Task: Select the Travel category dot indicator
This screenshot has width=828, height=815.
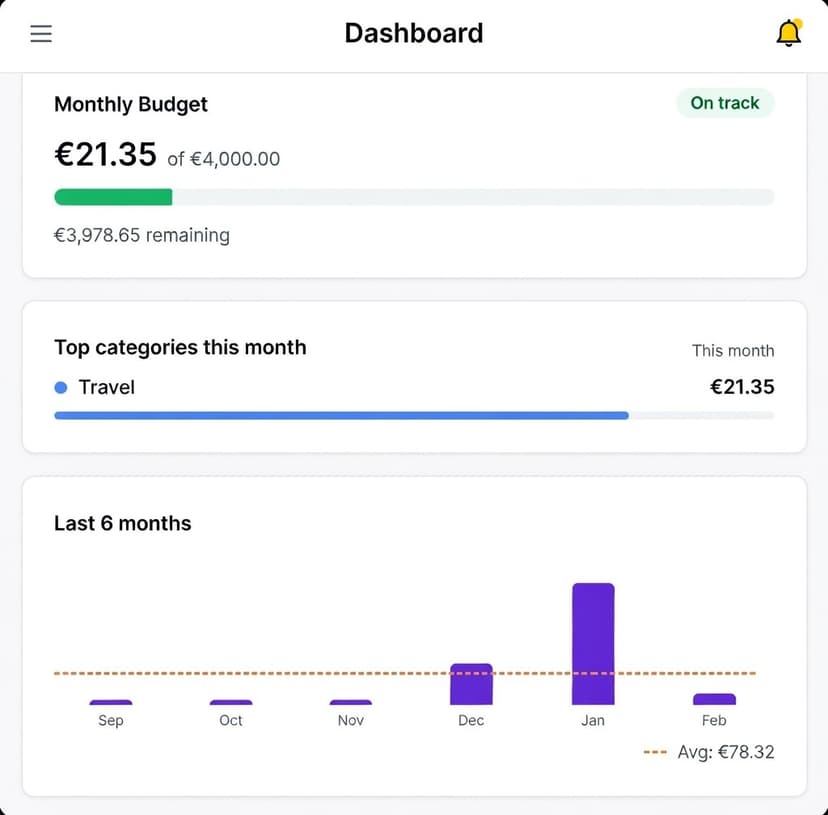Action: 58,387
